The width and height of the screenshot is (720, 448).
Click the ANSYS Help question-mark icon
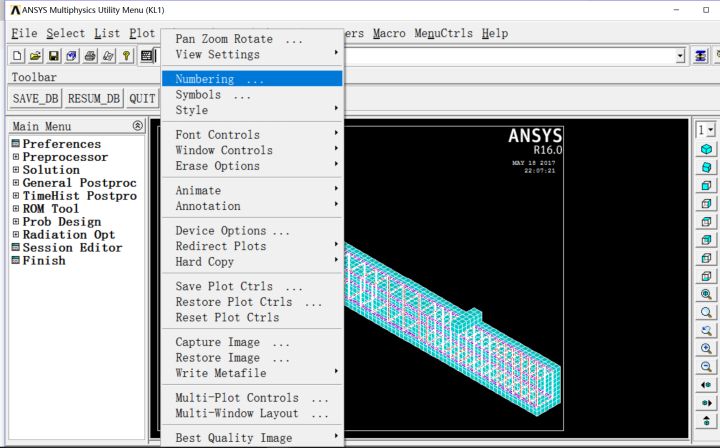(x=126, y=56)
